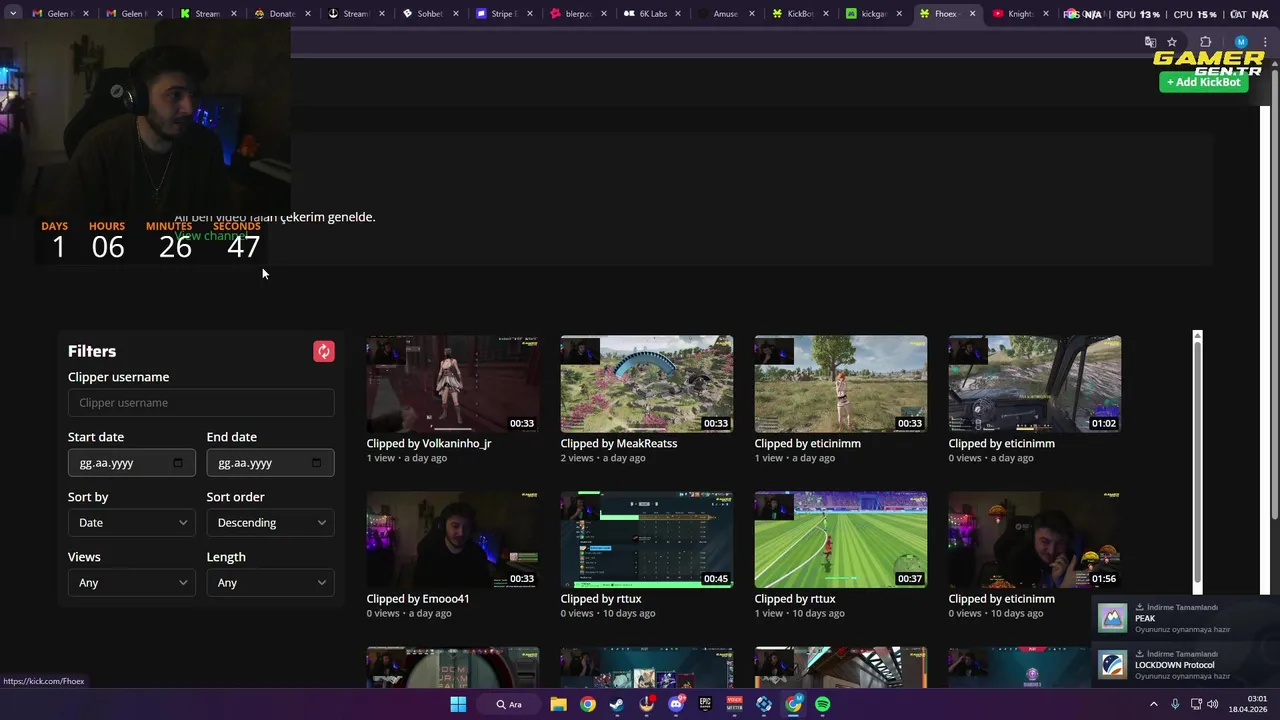The image size is (1280, 720).
Task: Expand the Length filter dropdown
Action: (270, 582)
